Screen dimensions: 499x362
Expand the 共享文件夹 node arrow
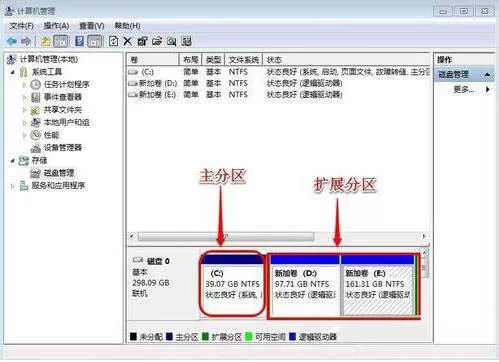(24, 110)
